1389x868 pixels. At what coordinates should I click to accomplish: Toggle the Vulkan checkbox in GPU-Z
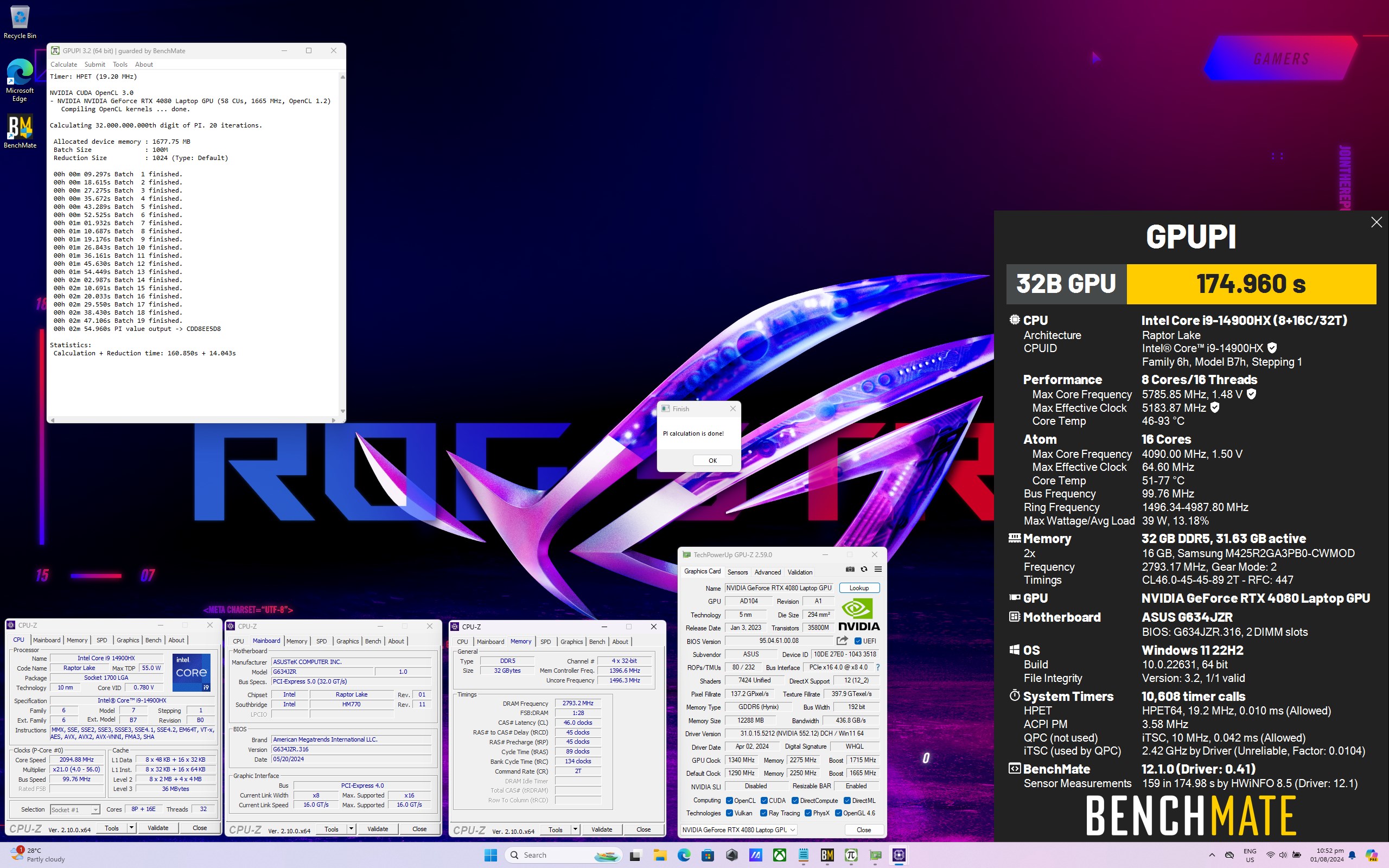(730, 813)
